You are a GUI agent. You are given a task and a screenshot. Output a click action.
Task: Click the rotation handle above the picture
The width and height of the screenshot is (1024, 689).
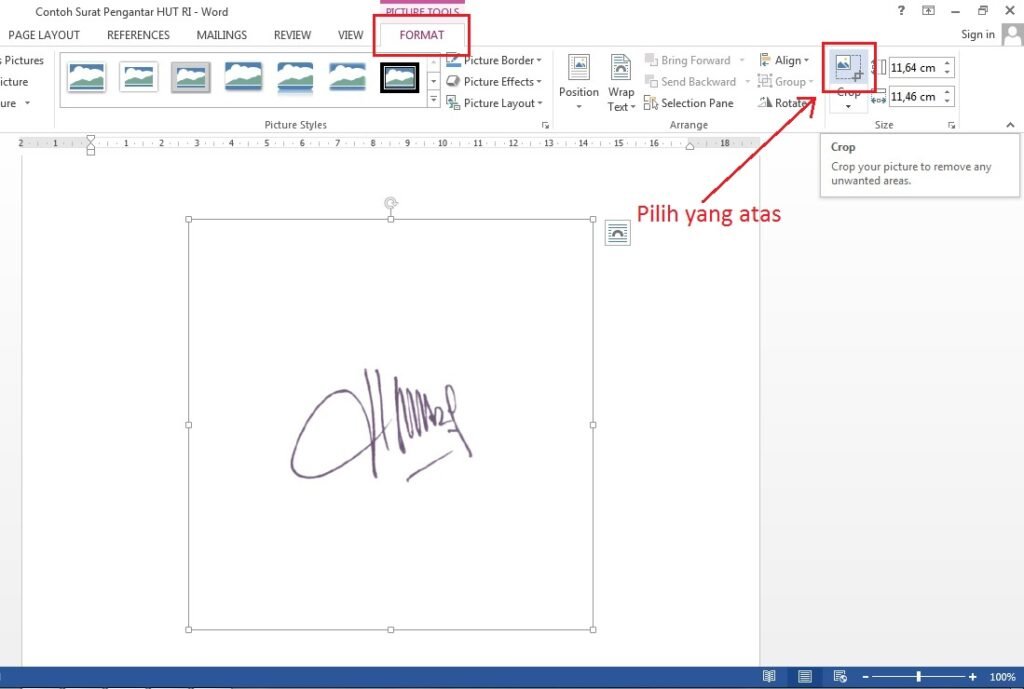tap(391, 204)
